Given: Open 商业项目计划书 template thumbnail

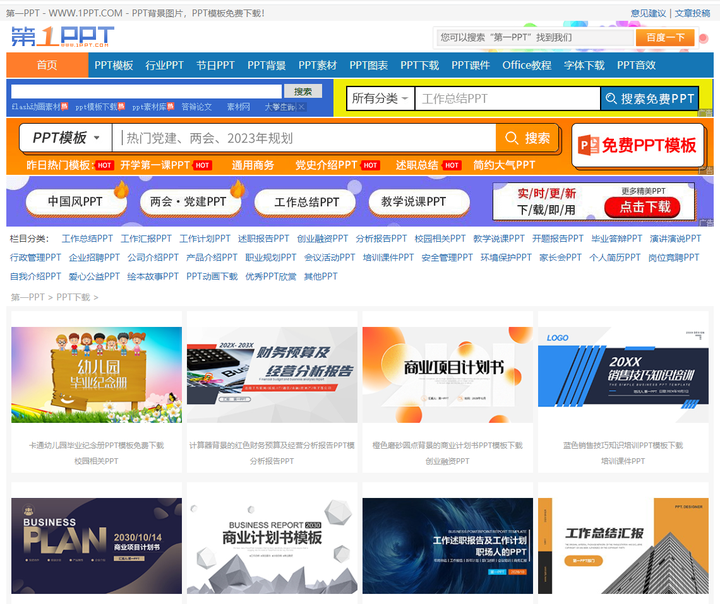Looking at the screenshot, I should click(x=448, y=375).
